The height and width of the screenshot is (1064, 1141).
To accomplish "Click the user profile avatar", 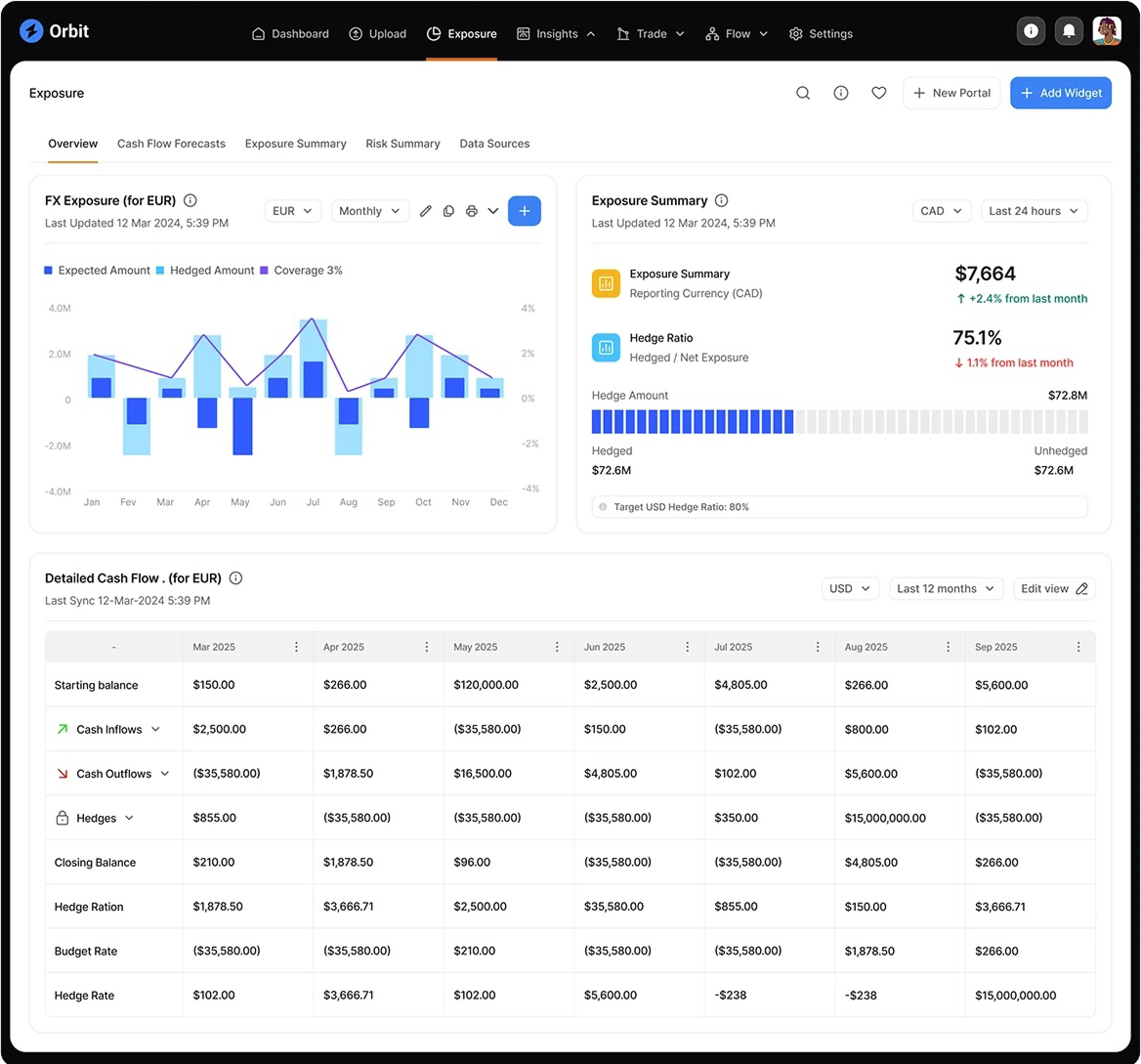I will (x=1106, y=32).
